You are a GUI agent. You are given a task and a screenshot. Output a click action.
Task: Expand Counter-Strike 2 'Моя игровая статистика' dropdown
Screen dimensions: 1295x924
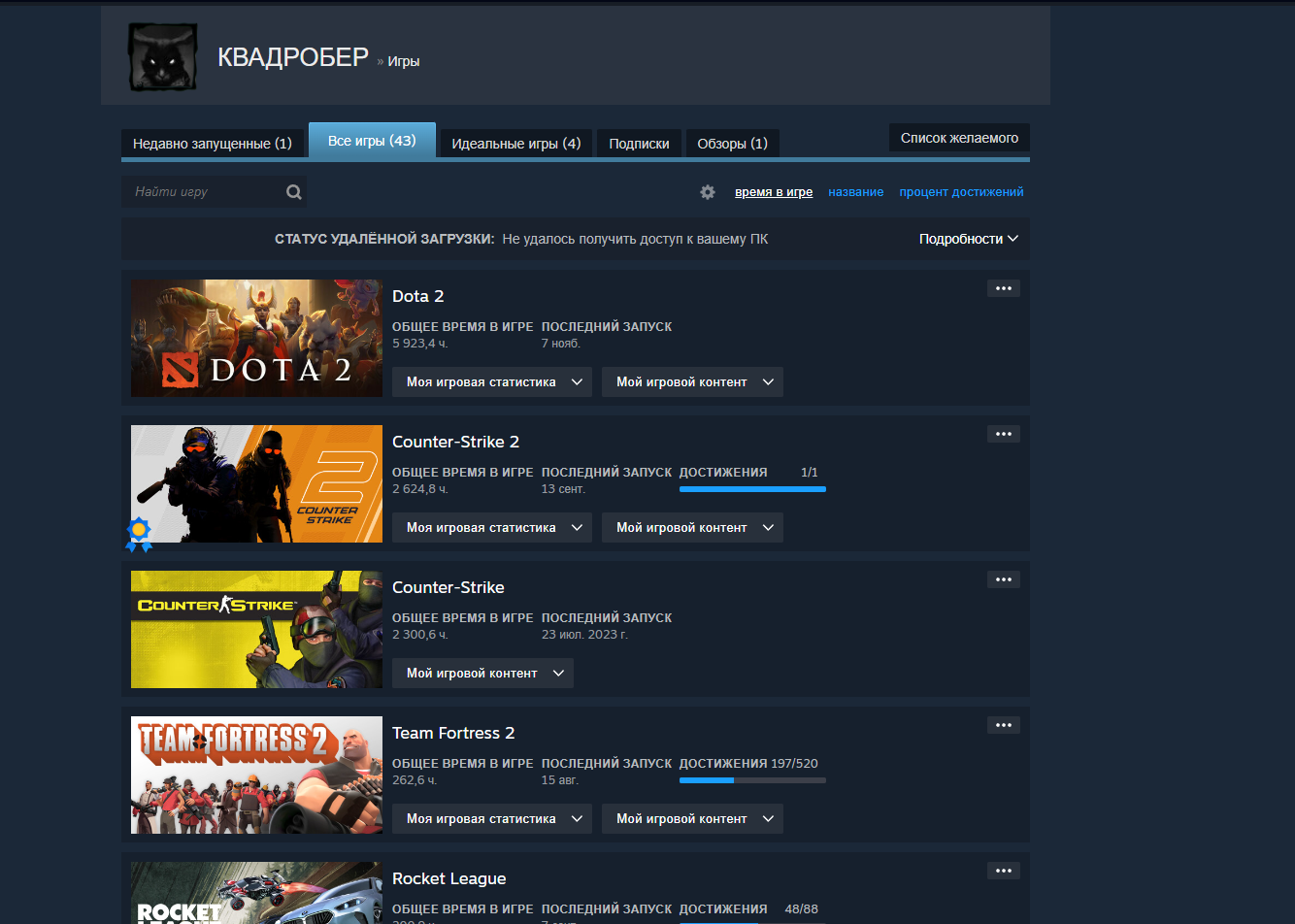[492, 528]
